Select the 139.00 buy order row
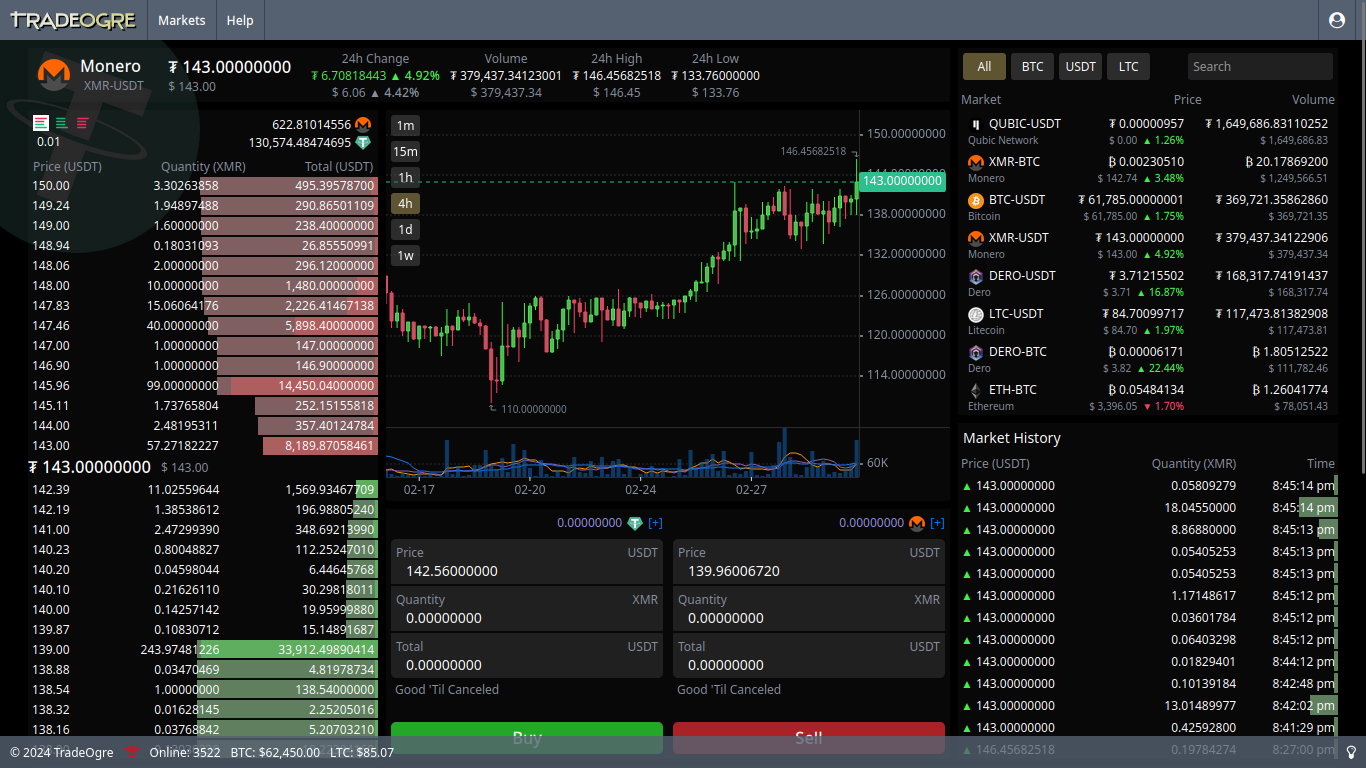This screenshot has height=768, width=1366. [204, 650]
